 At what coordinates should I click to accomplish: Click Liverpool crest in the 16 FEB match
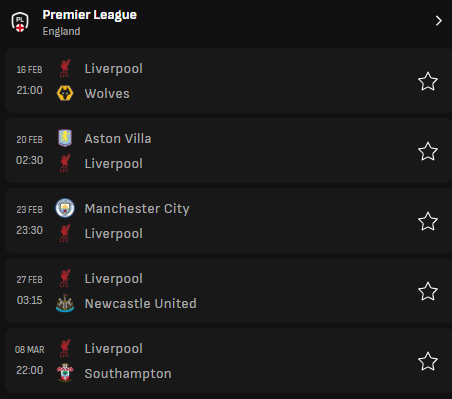point(65,68)
